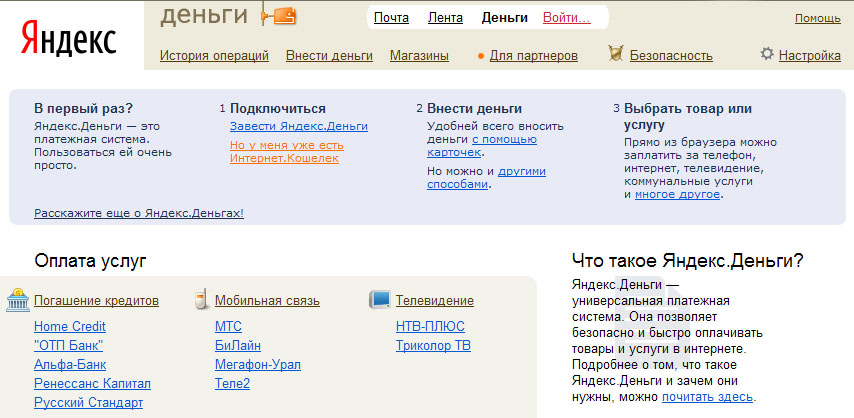The image size is (854, 418).
Task: Select the Деньги tab
Action: tap(504, 18)
